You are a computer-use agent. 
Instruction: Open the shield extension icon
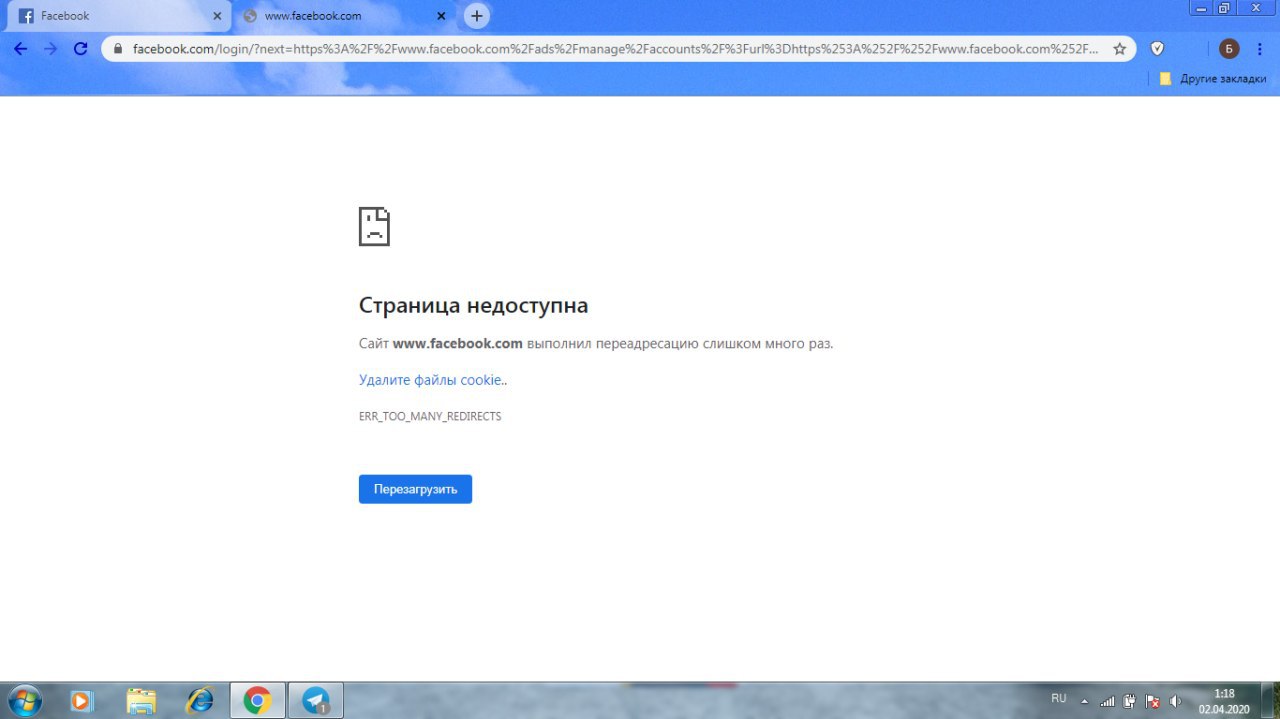pos(1157,48)
